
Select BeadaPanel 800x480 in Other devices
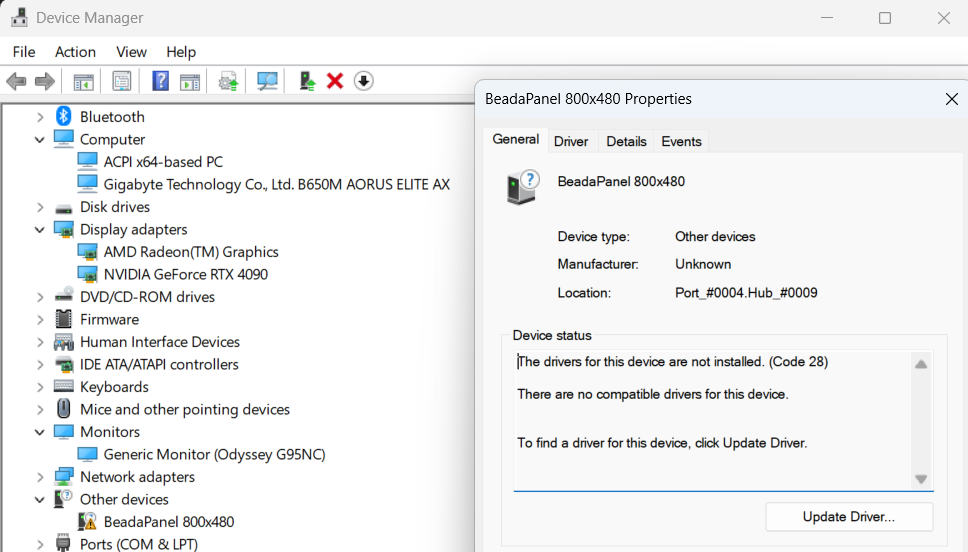click(x=169, y=522)
